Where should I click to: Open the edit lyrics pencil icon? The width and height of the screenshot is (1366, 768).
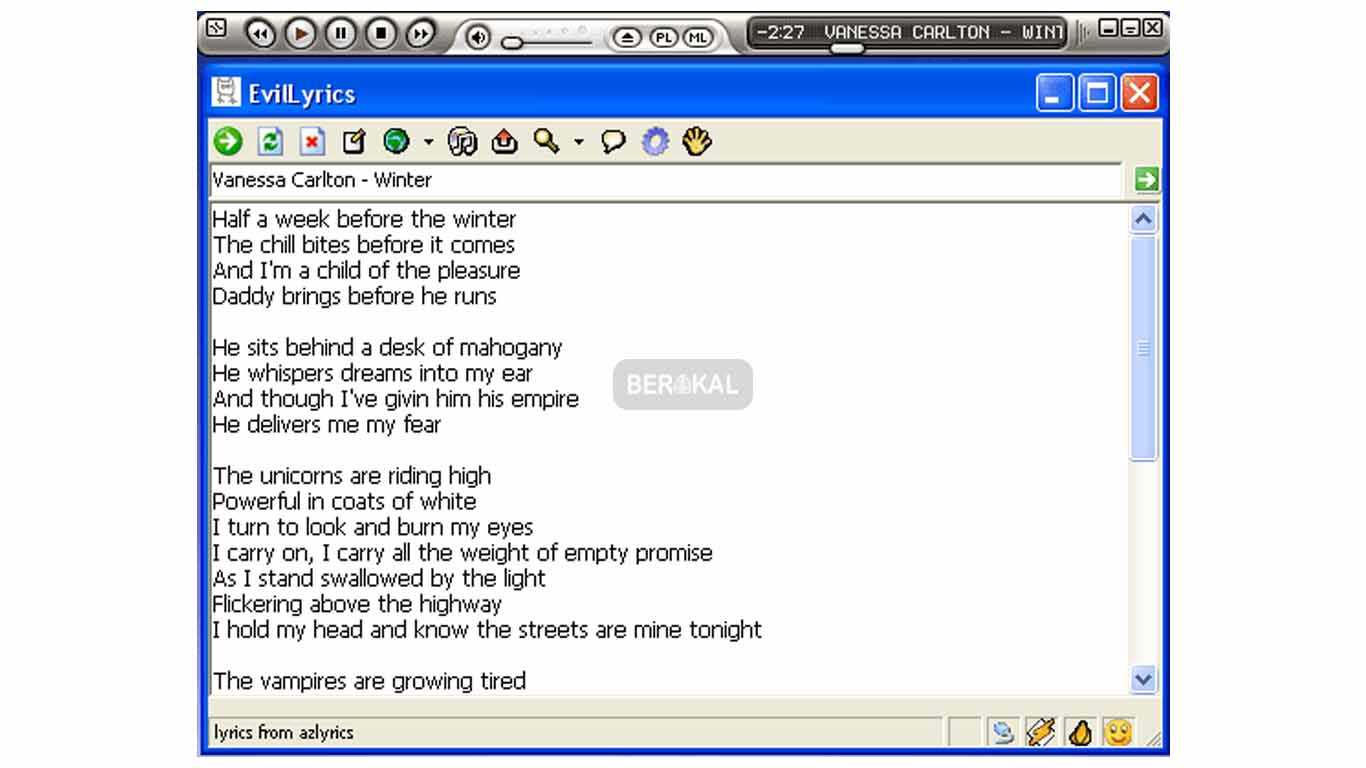(354, 142)
